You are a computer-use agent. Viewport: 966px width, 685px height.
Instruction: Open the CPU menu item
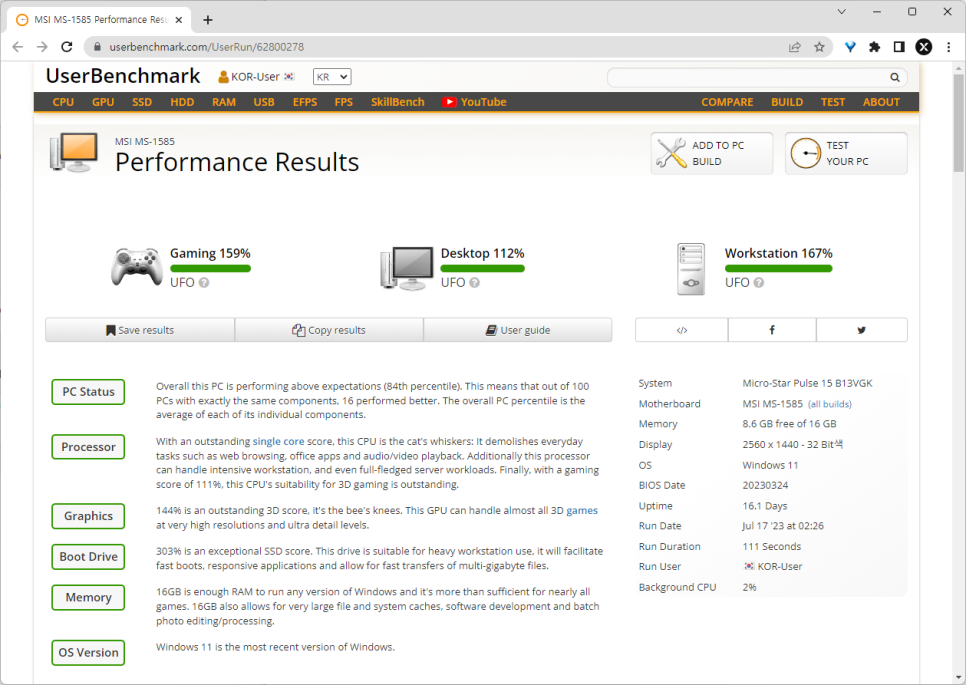pos(63,102)
